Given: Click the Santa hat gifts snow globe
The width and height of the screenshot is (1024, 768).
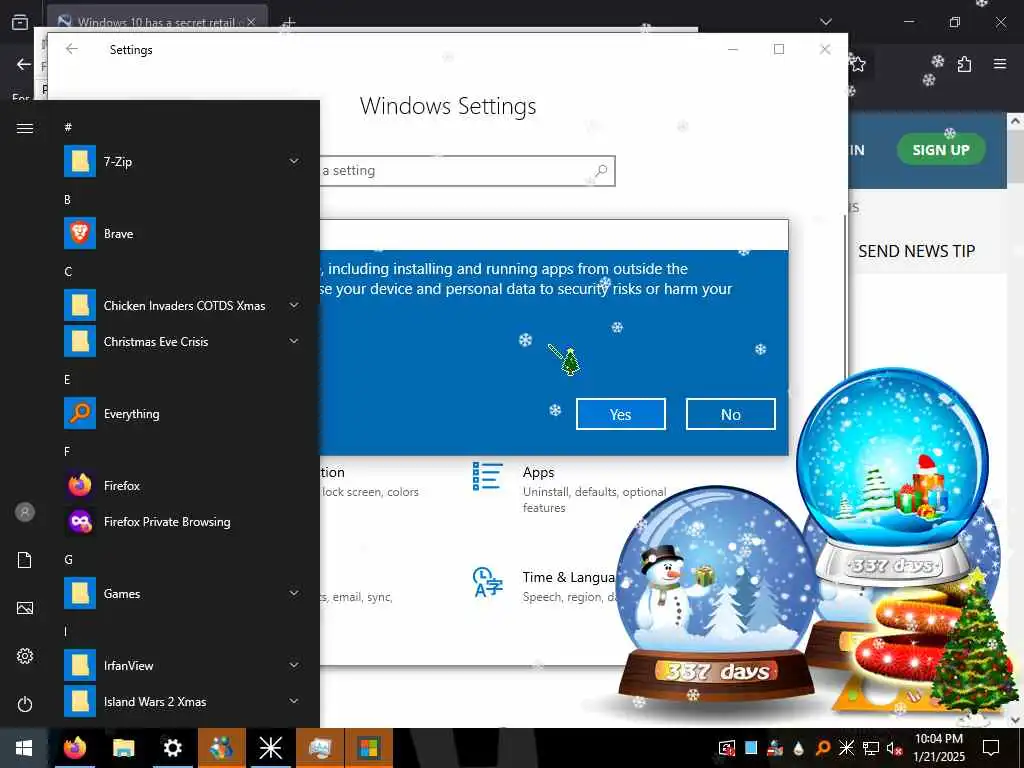Looking at the screenshot, I should click(x=892, y=479).
